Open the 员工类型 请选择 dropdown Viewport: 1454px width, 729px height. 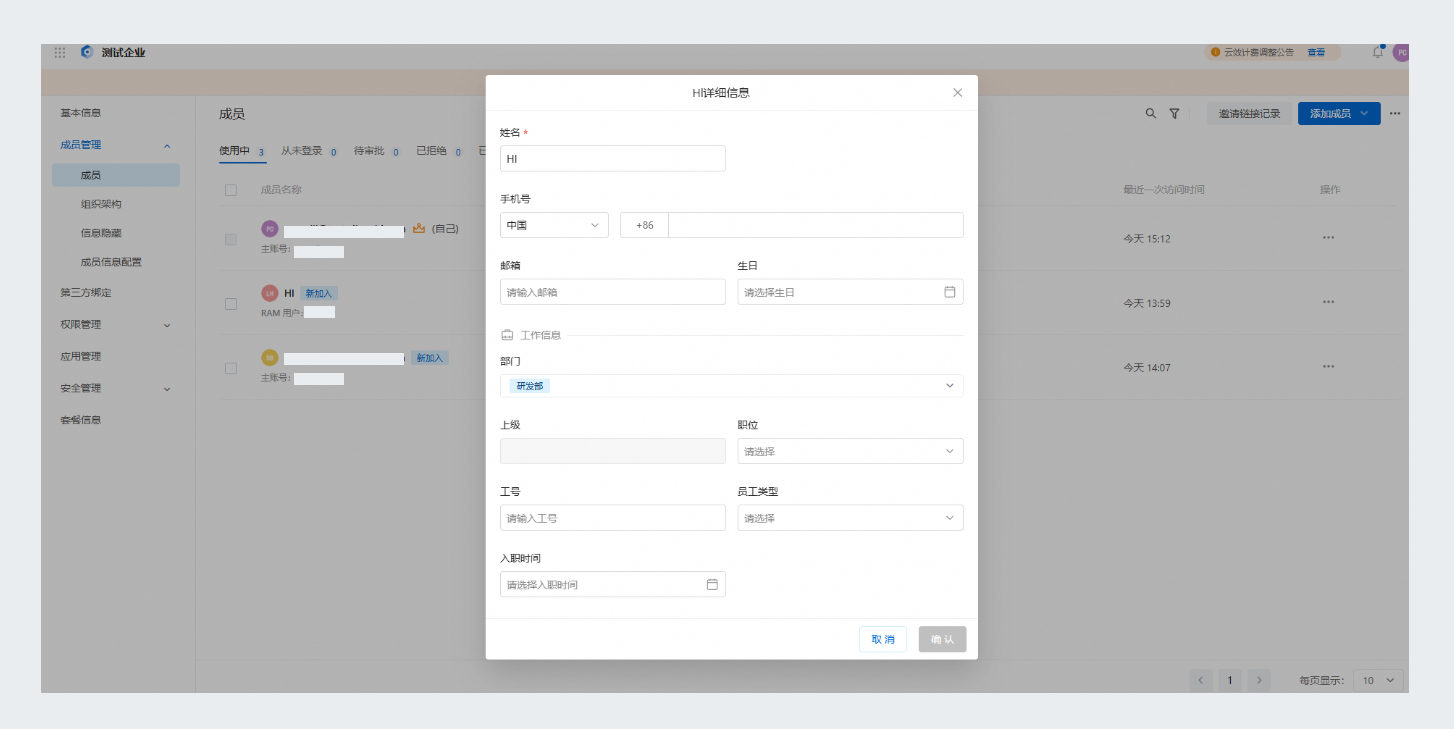click(851, 518)
